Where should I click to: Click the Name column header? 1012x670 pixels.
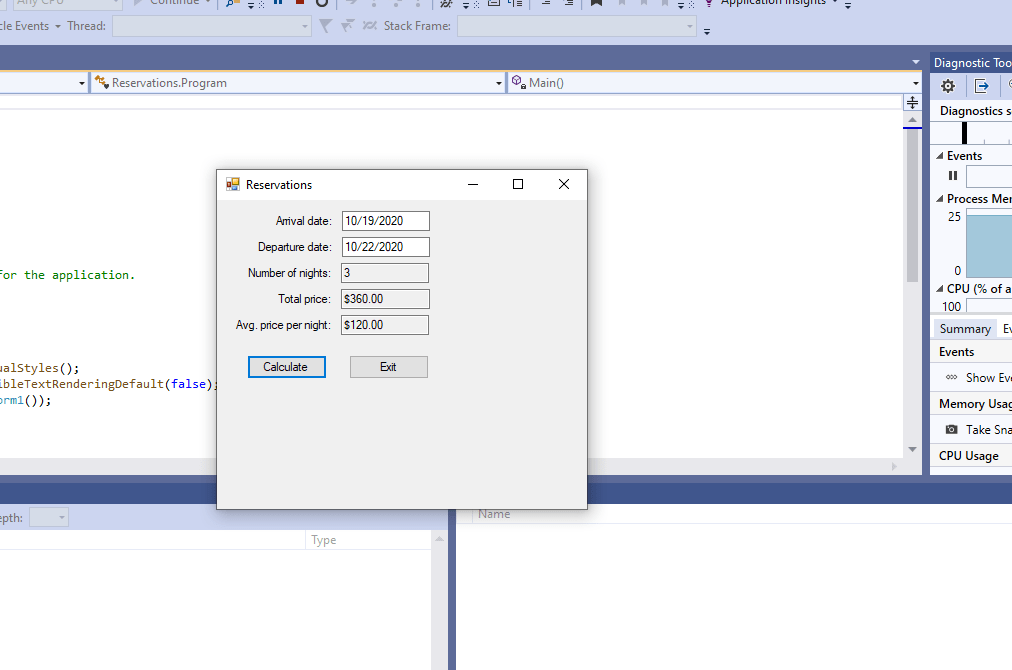tap(494, 514)
